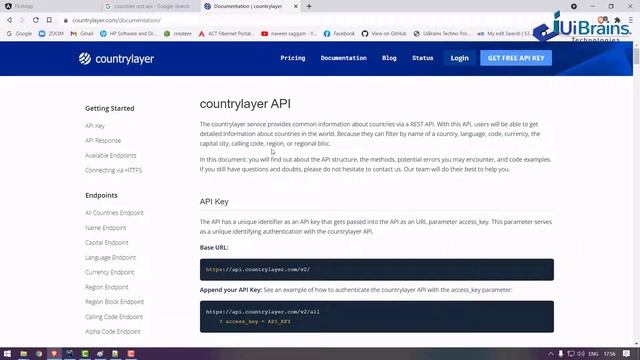Click the page vertical scrollbar thumb
Screen dimensions: 640x360
pyautogui.click(x=636, y=55)
